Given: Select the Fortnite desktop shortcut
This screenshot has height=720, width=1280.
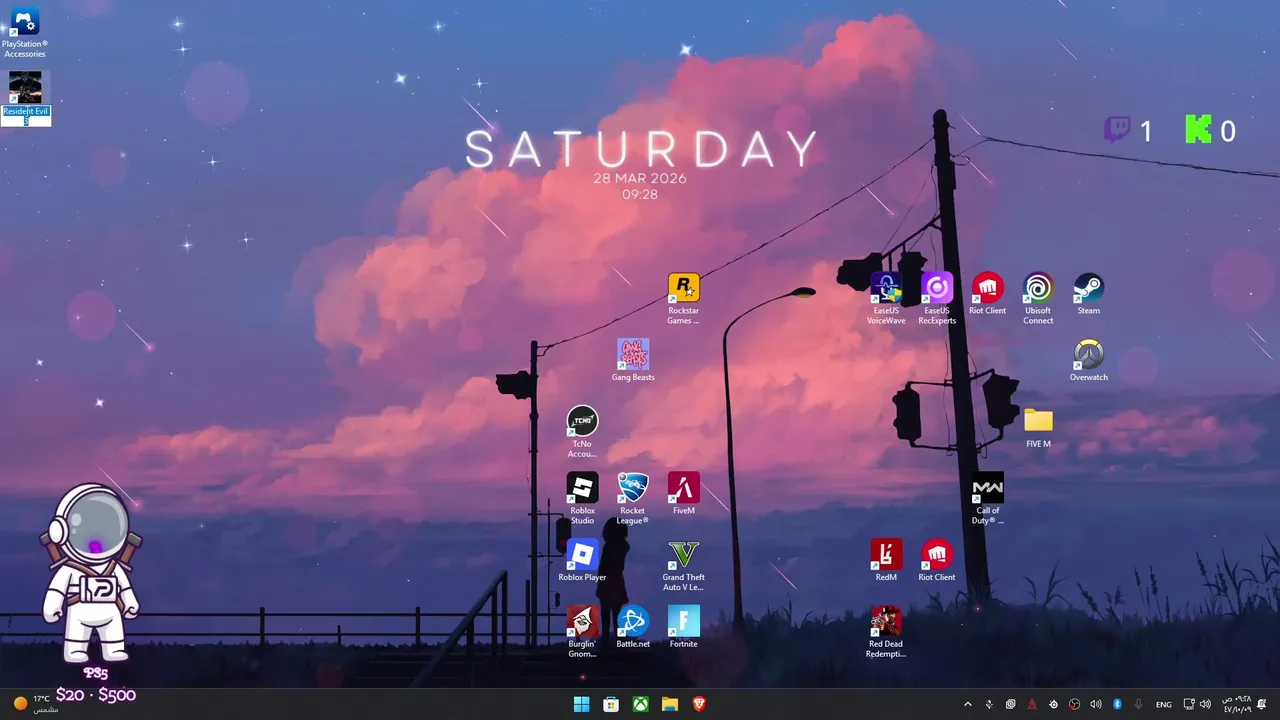Looking at the screenshot, I should (x=684, y=627).
